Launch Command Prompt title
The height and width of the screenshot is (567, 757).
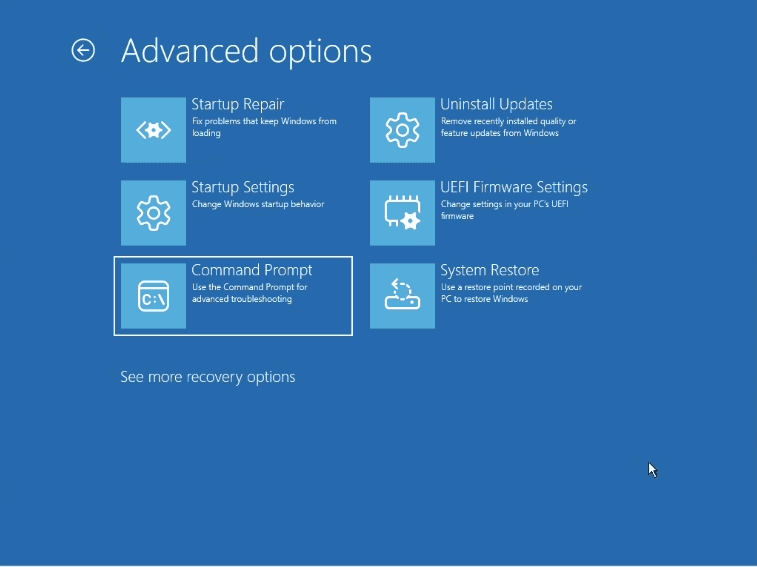tap(252, 270)
